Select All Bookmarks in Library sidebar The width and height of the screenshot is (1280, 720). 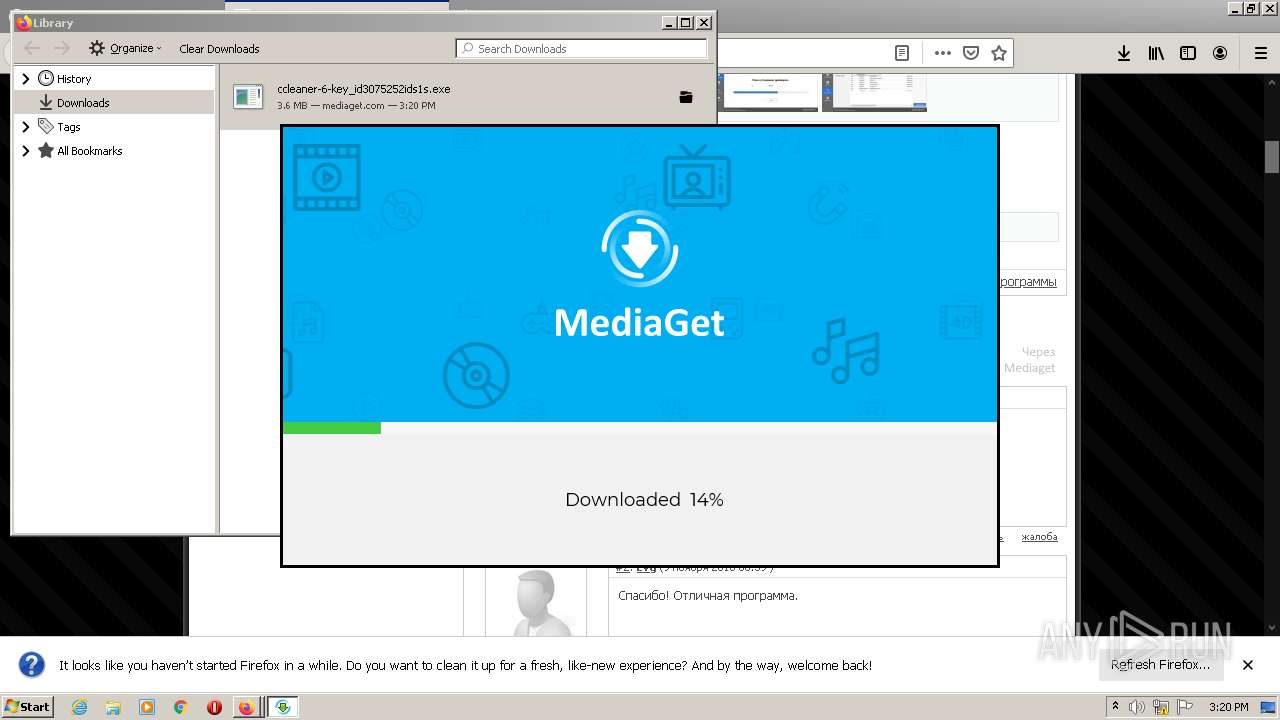click(x=89, y=151)
